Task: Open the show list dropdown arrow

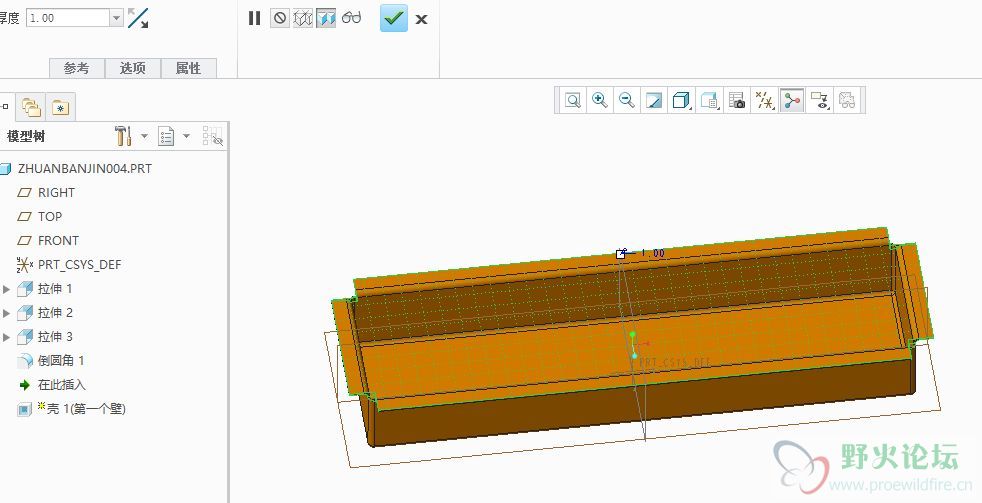Action: 186,136
